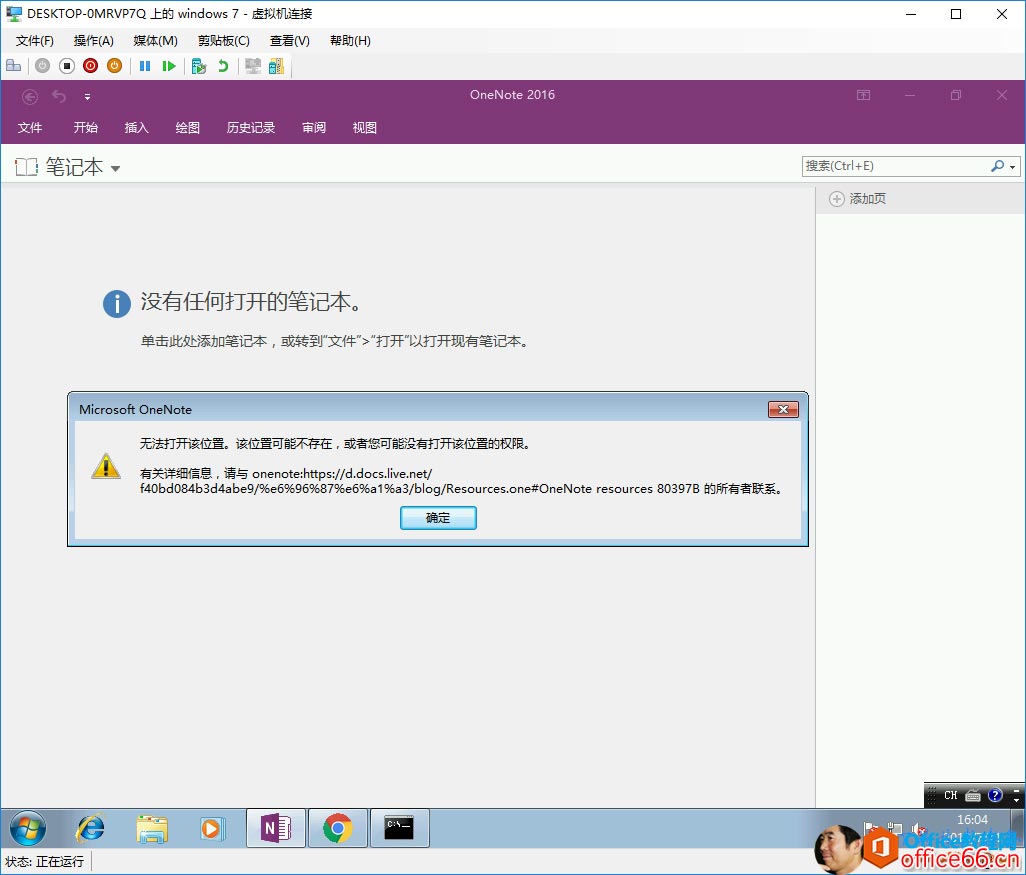This screenshot has width=1026, height=875.
Task: Open Chrome from the taskbar
Action: (337, 829)
